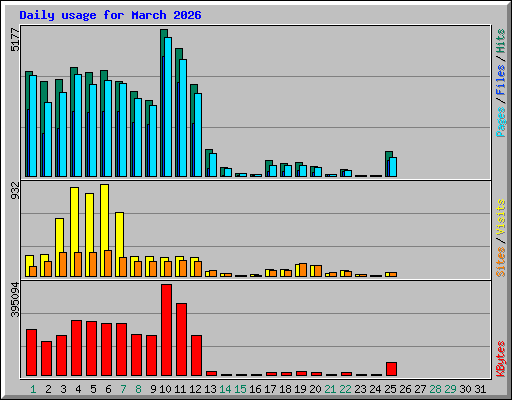The height and width of the screenshot is (400, 512).
Task: Click day 21 on the date axis
Action: point(330,389)
